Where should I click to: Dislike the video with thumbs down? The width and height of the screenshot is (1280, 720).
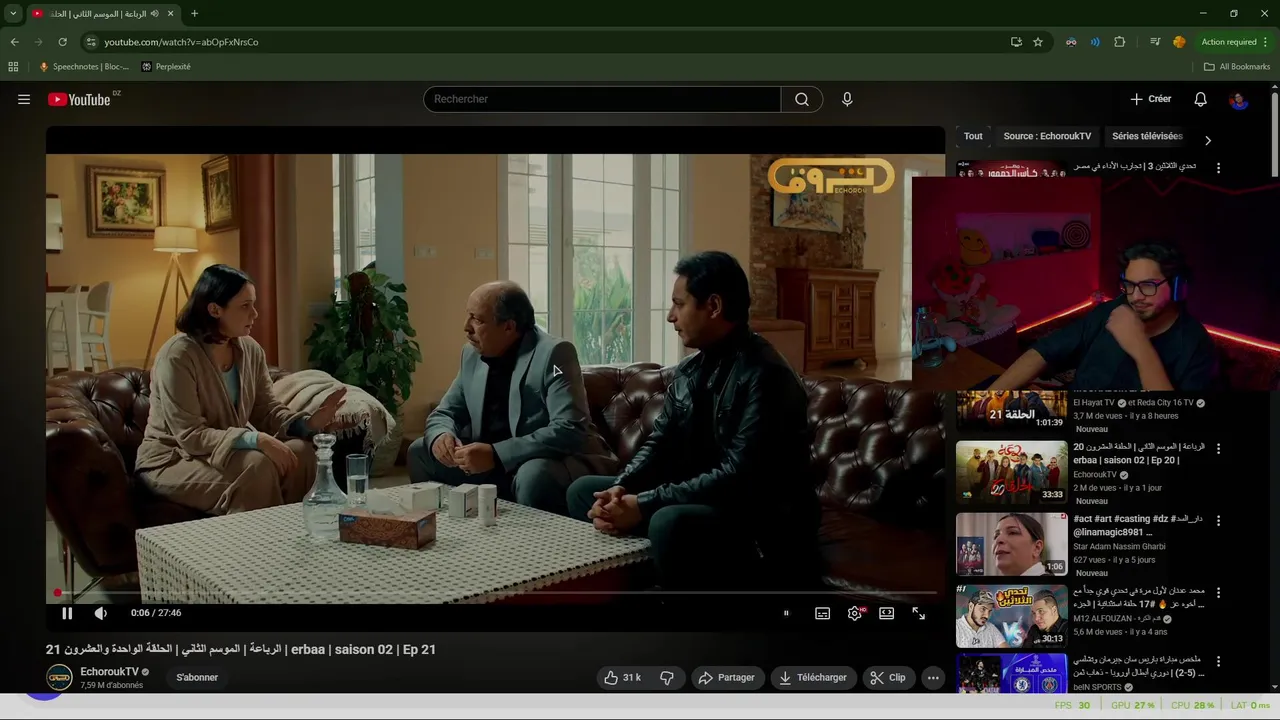tap(667, 677)
